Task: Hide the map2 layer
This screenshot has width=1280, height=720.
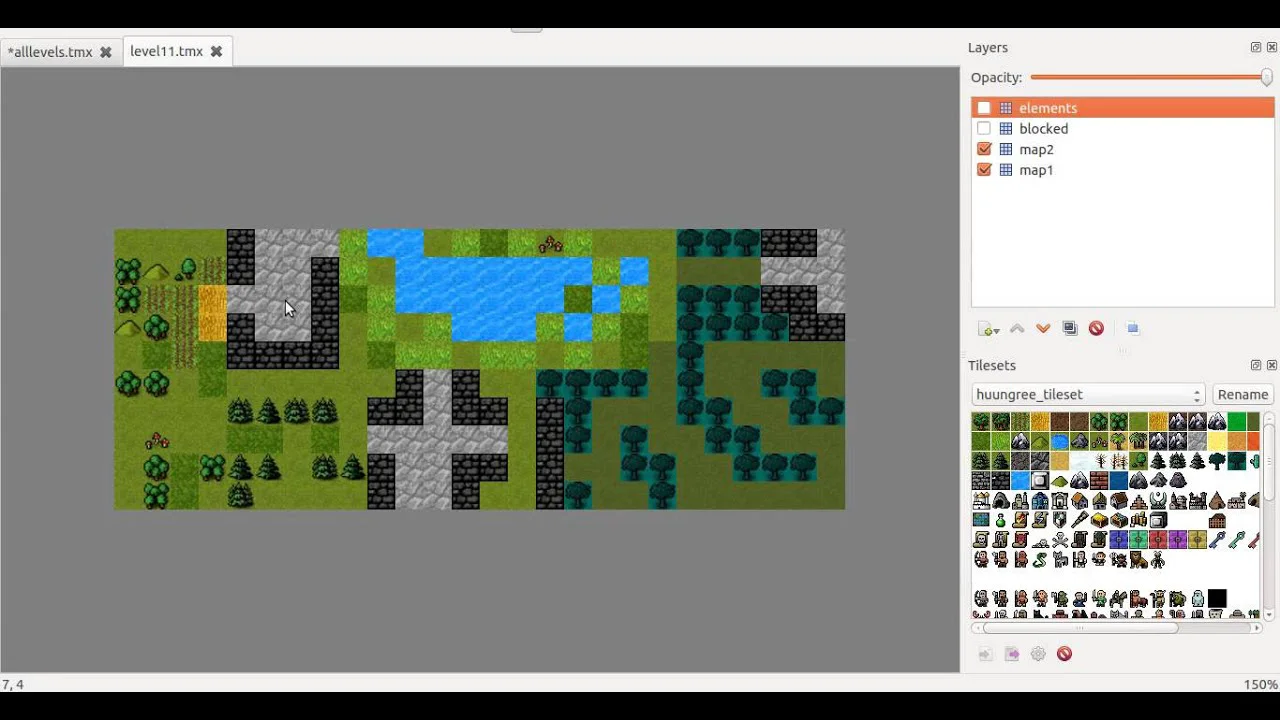Action: [x=984, y=149]
